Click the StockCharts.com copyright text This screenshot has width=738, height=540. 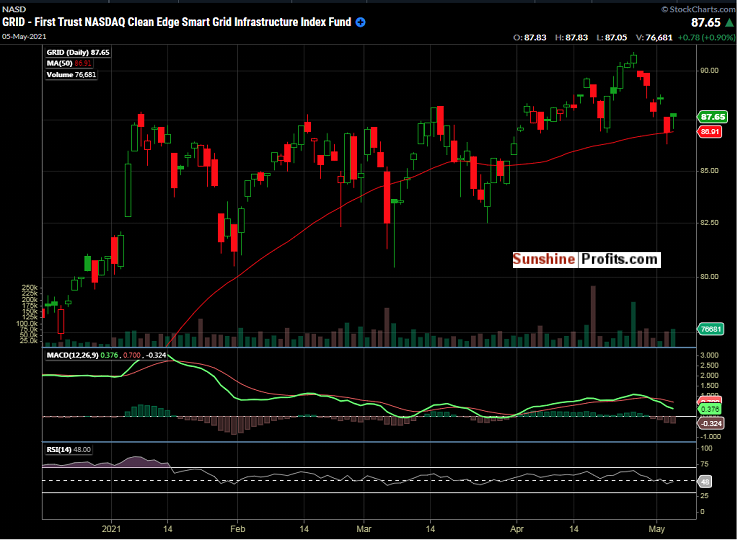click(x=698, y=9)
